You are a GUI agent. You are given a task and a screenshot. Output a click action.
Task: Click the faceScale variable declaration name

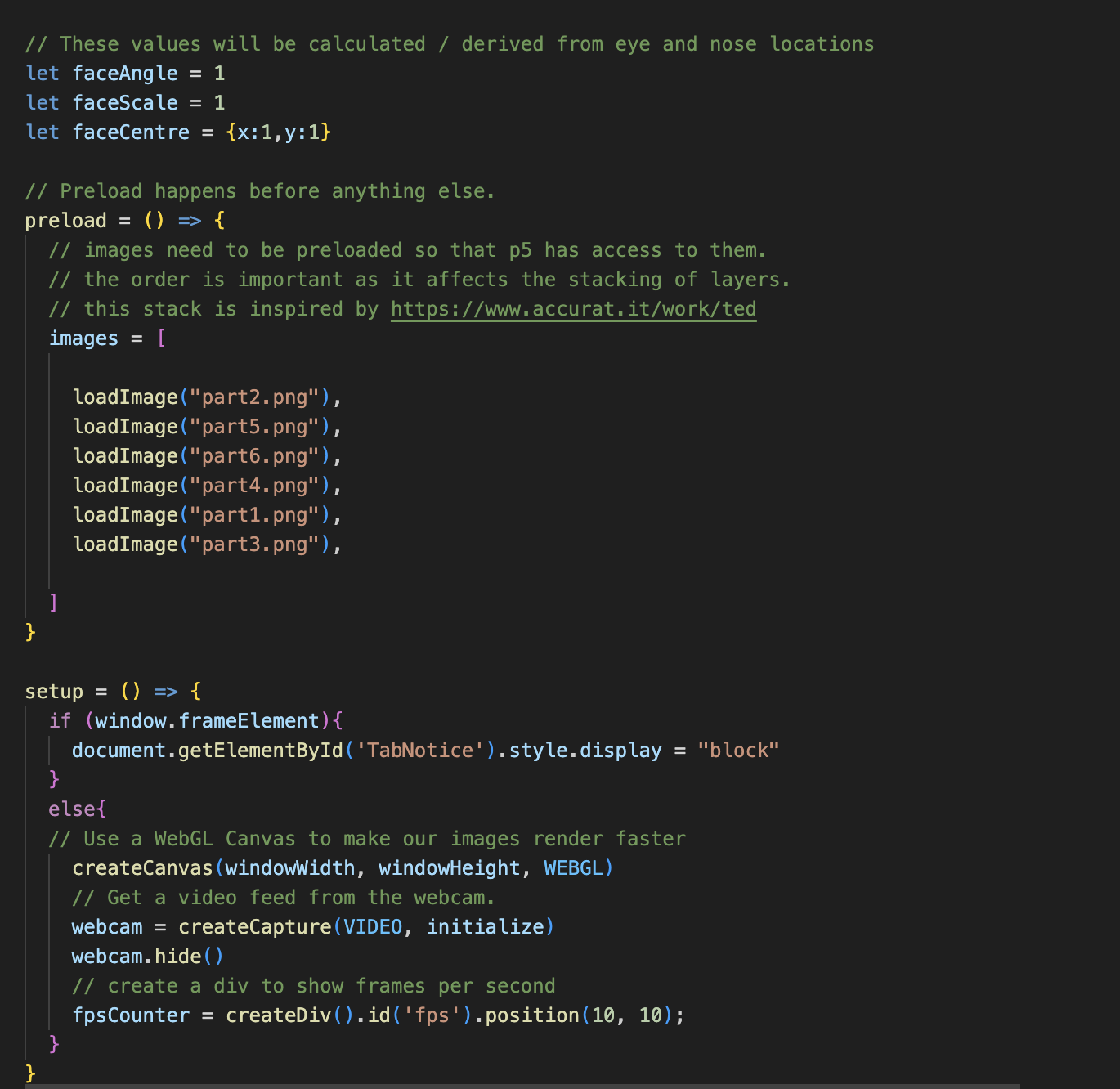(x=125, y=103)
